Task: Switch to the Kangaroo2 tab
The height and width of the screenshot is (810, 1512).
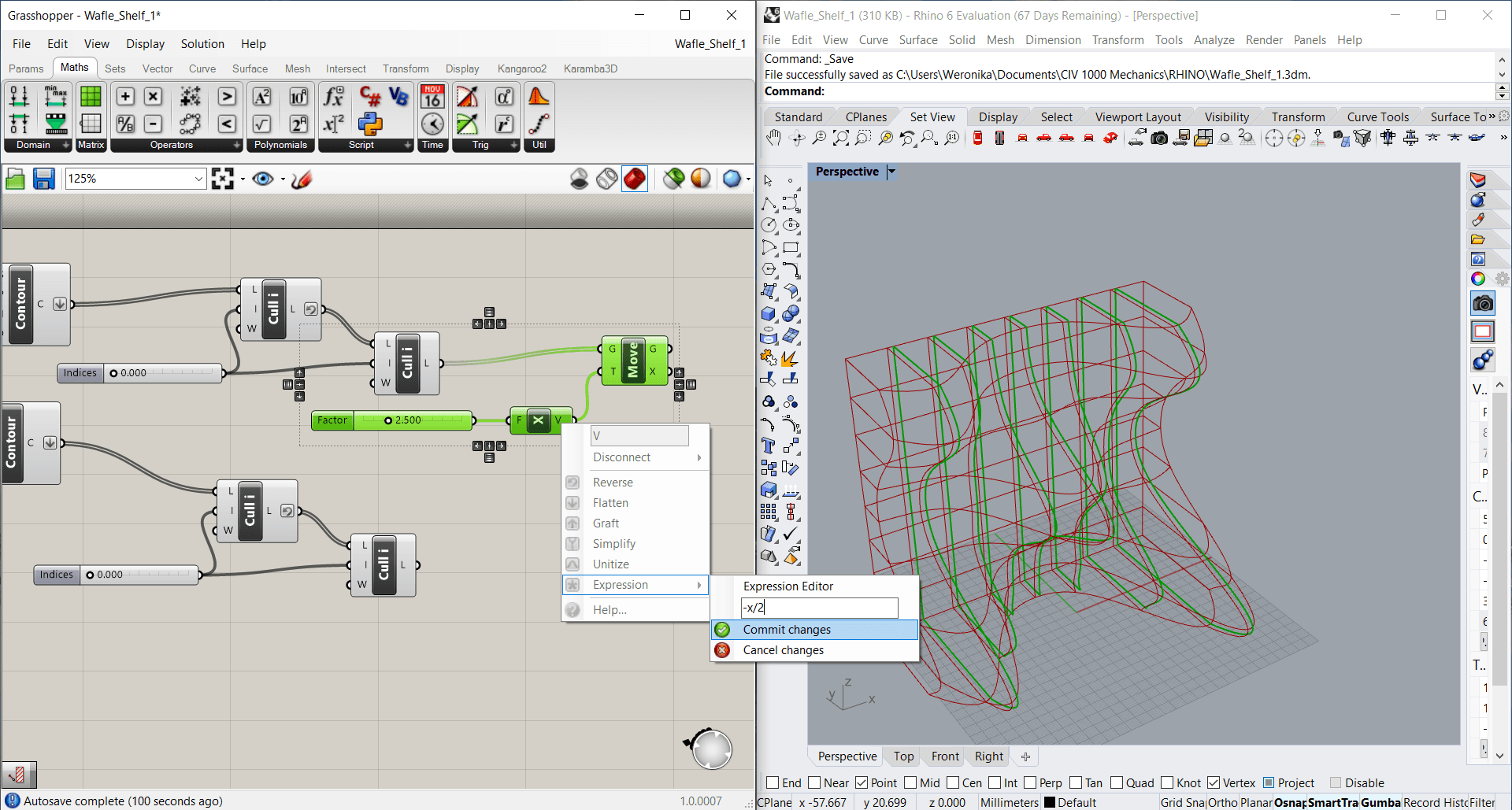Action: click(x=521, y=68)
